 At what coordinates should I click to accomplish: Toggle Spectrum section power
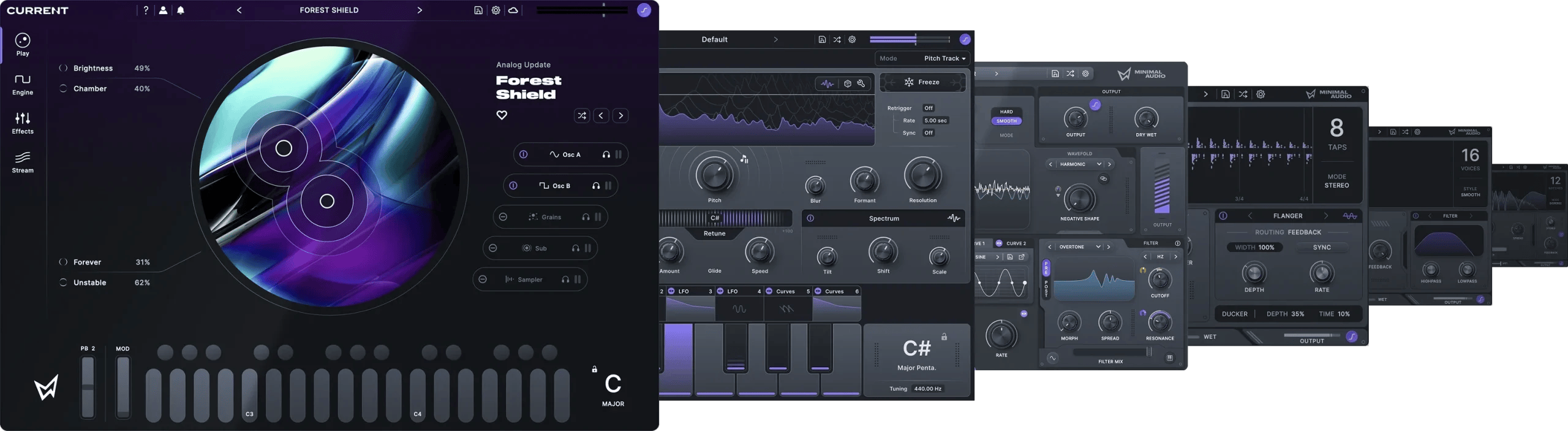coord(810,218)
